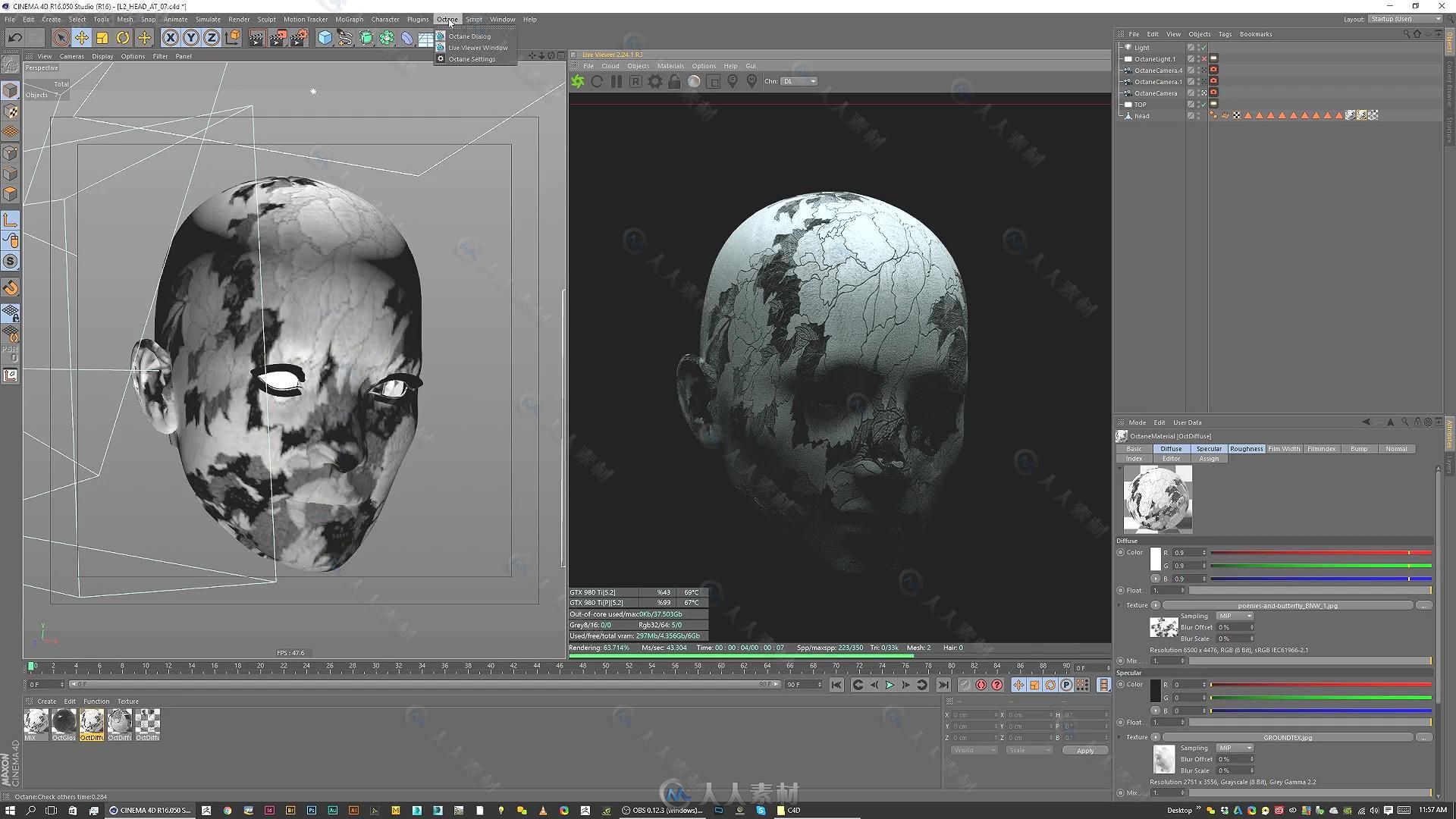The width and height of the screenshot is (1456, 819).
Task: Click the Rotate tool icon in toolbar
Action: 123,38
